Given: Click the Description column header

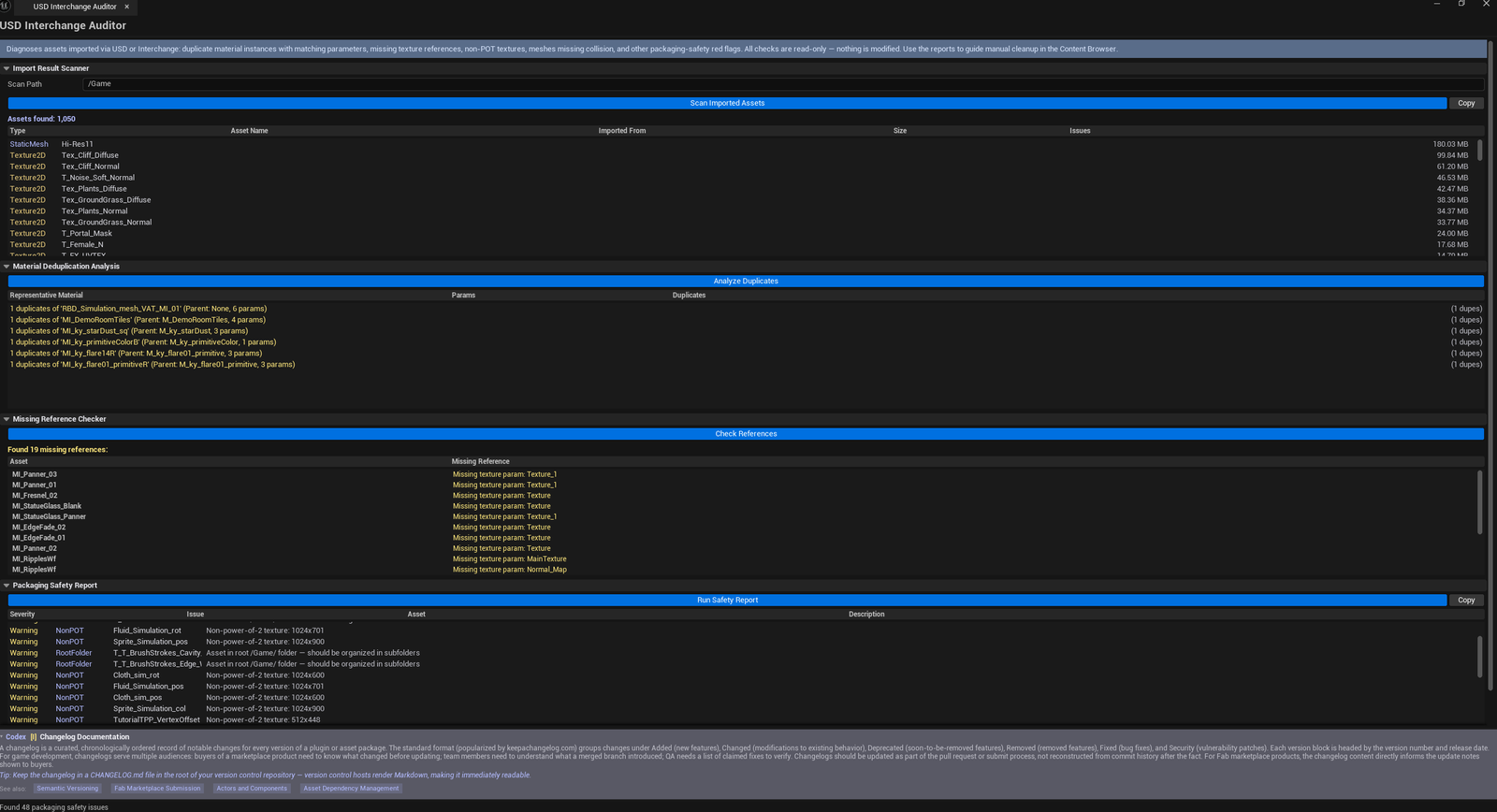Looking at the screenshot, I should (x=866, y=615).
